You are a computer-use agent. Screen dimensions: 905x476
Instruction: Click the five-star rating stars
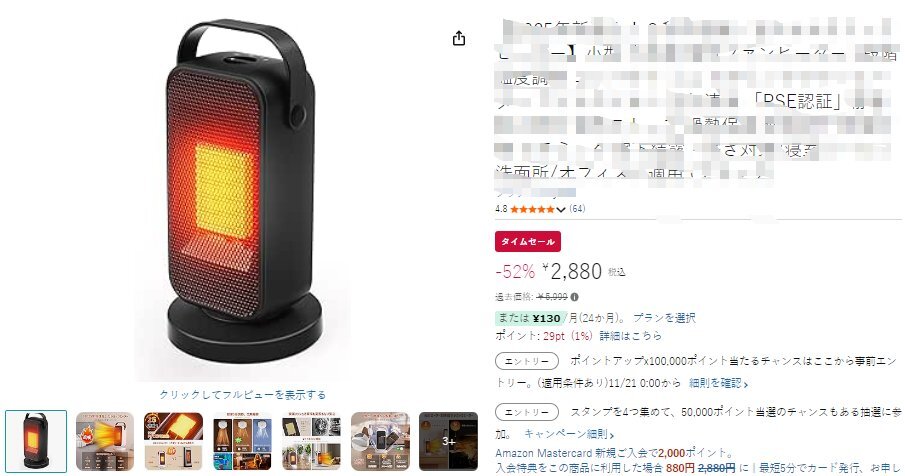(532, 209)
